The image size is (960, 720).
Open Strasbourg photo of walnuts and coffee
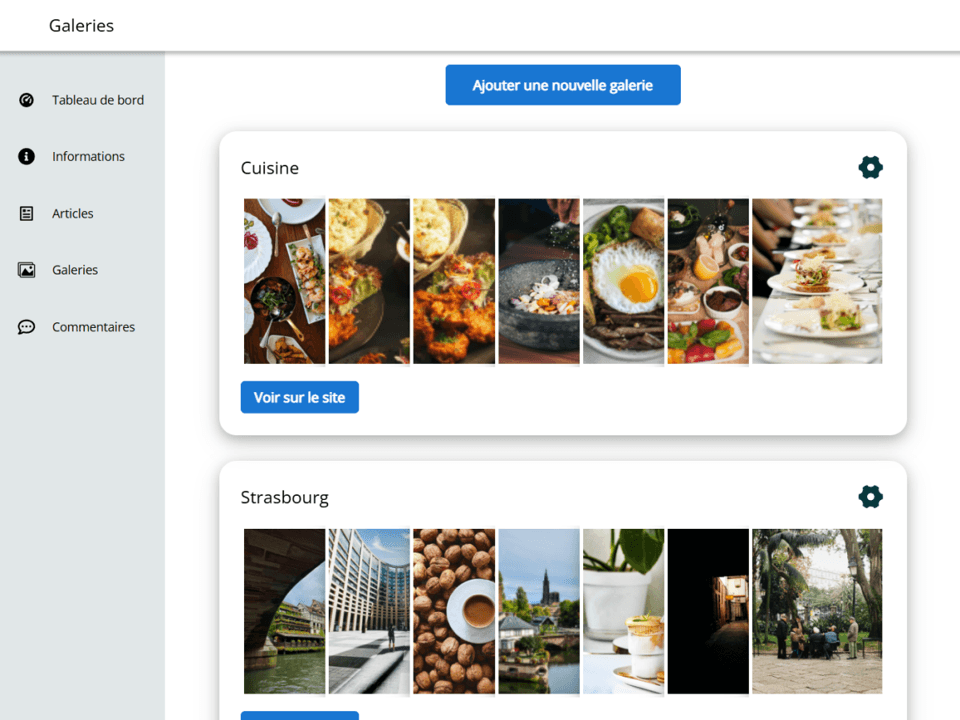454,612
